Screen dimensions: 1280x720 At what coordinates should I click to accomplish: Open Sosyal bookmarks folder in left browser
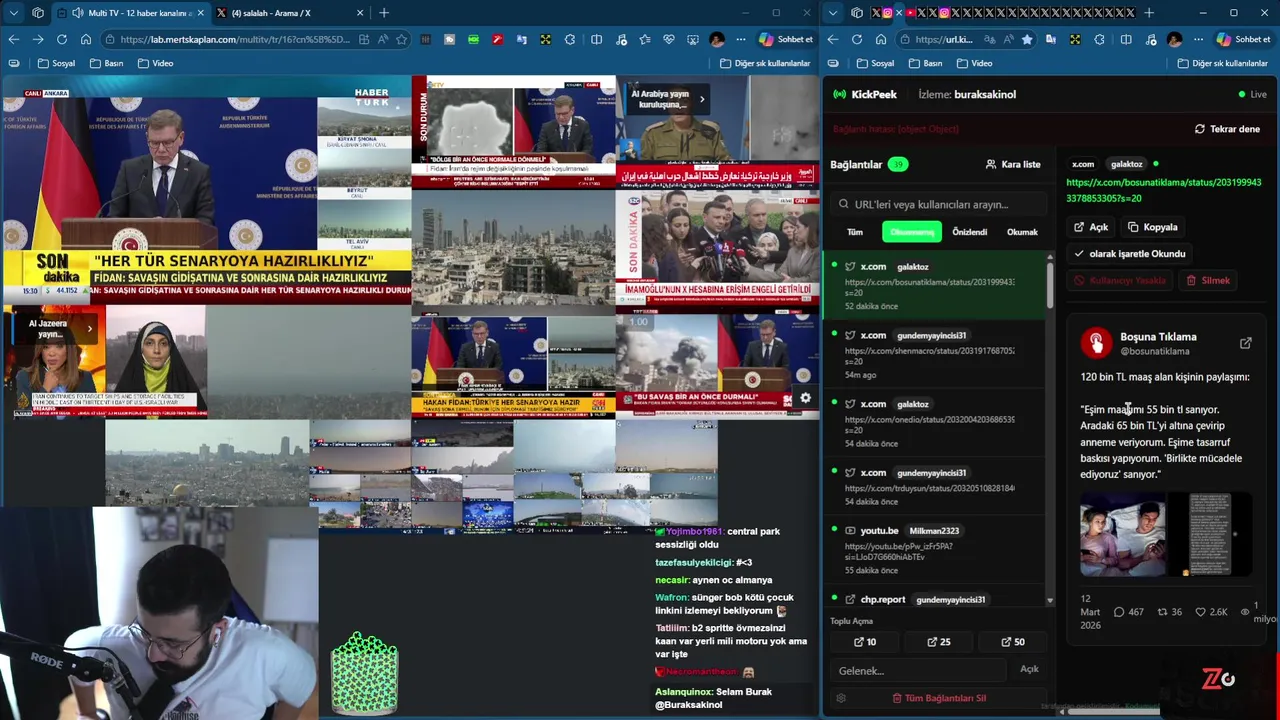point(56,63)
